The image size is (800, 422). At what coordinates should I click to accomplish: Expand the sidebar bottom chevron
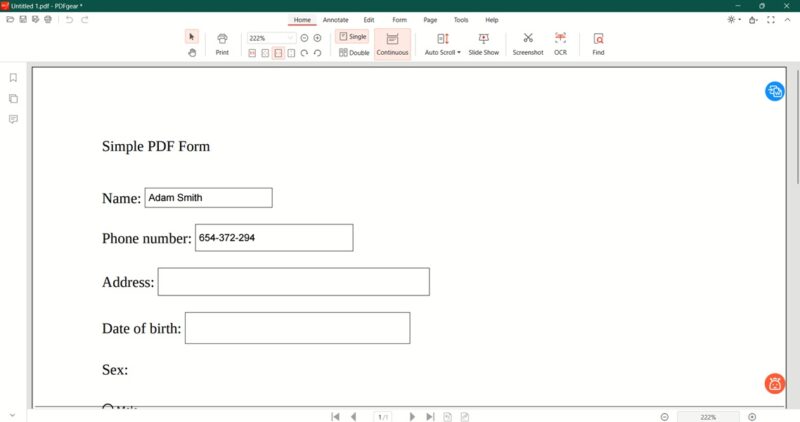point(13,415)
